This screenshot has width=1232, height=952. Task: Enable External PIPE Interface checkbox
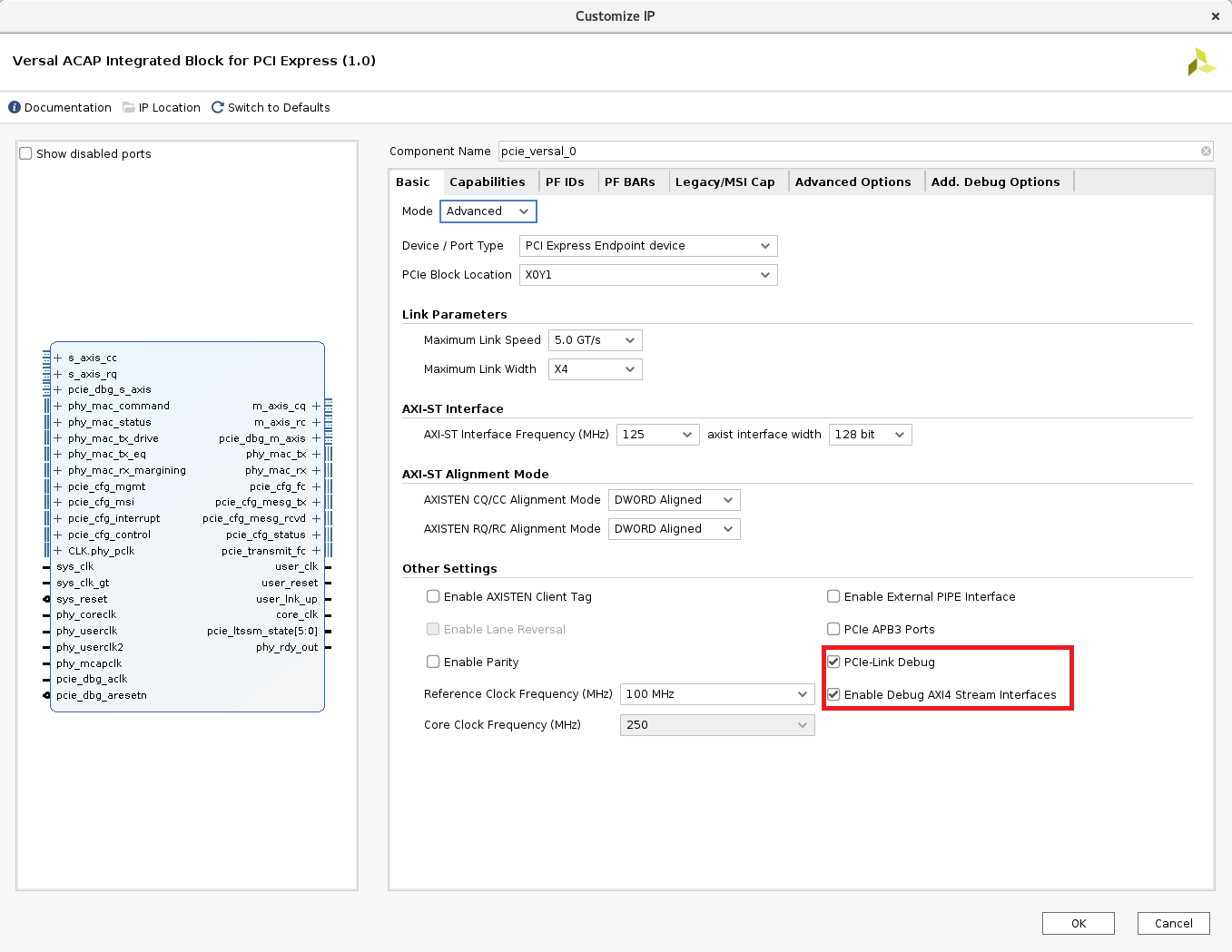[833, 596]
